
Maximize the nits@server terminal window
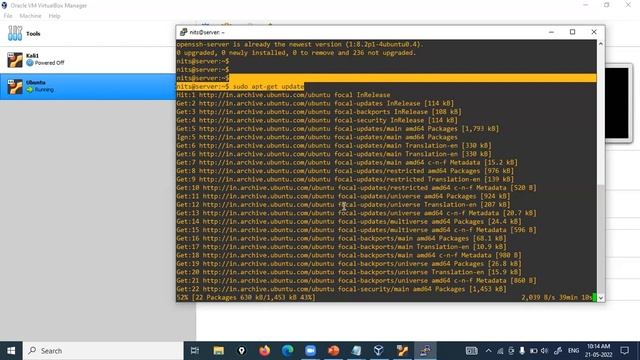(x=572, y=32)
